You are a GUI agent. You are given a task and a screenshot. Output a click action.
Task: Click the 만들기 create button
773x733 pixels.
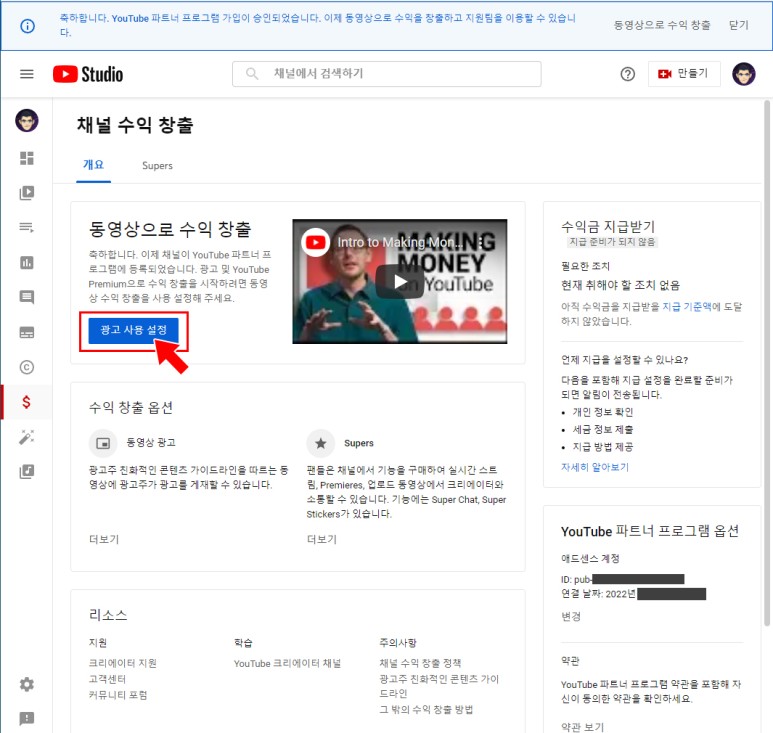pos(684,74)
